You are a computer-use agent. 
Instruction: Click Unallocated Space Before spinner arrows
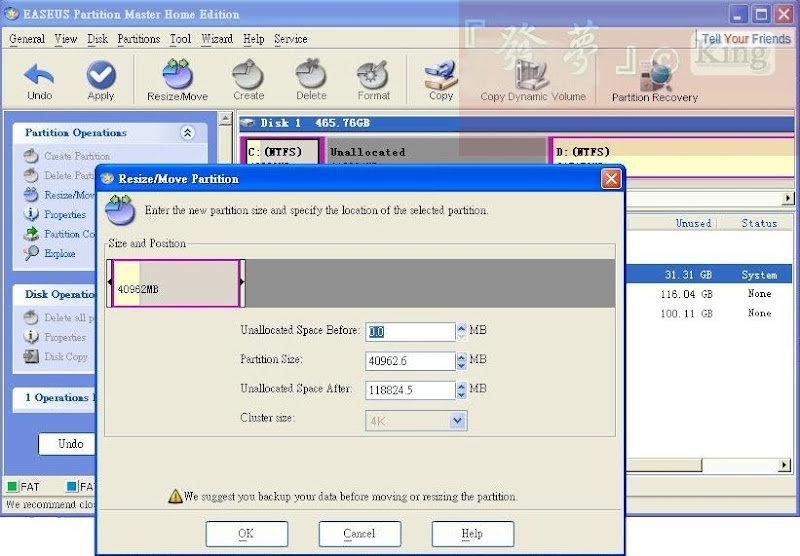click(461, 332)
